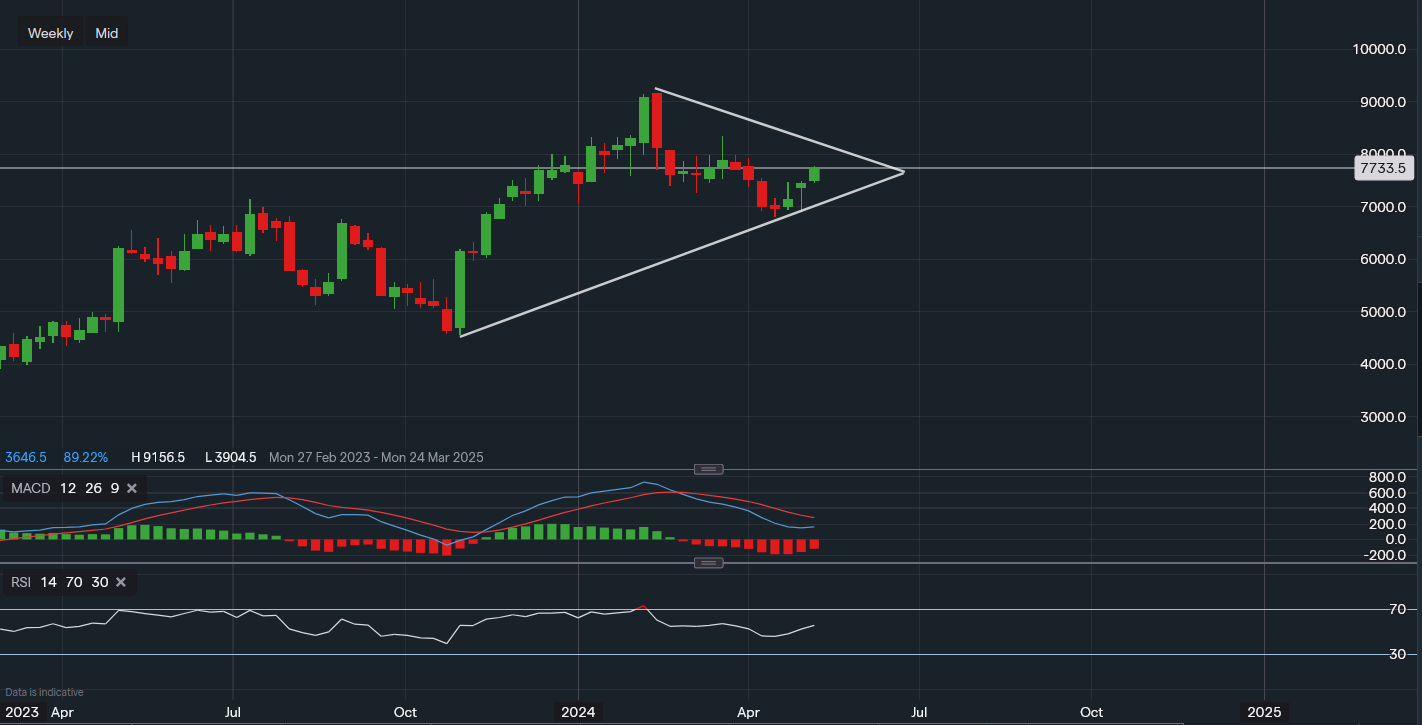Click the L 3904.5 low value readout
This screenshot has width=1422, height=725.
tap(230, 457)
